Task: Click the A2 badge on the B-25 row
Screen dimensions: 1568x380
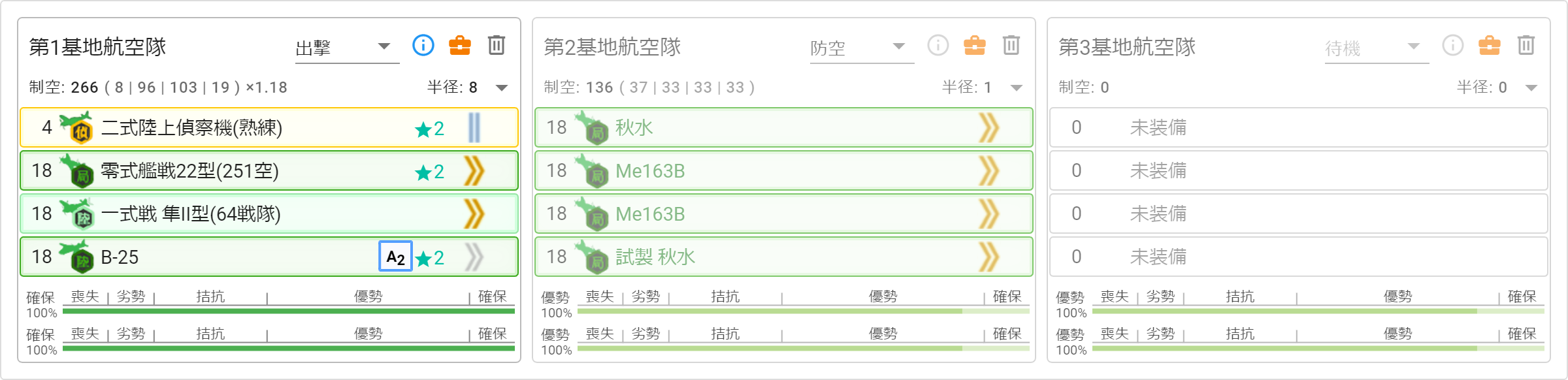Action: pyautogui.click(x=395, y=257)
